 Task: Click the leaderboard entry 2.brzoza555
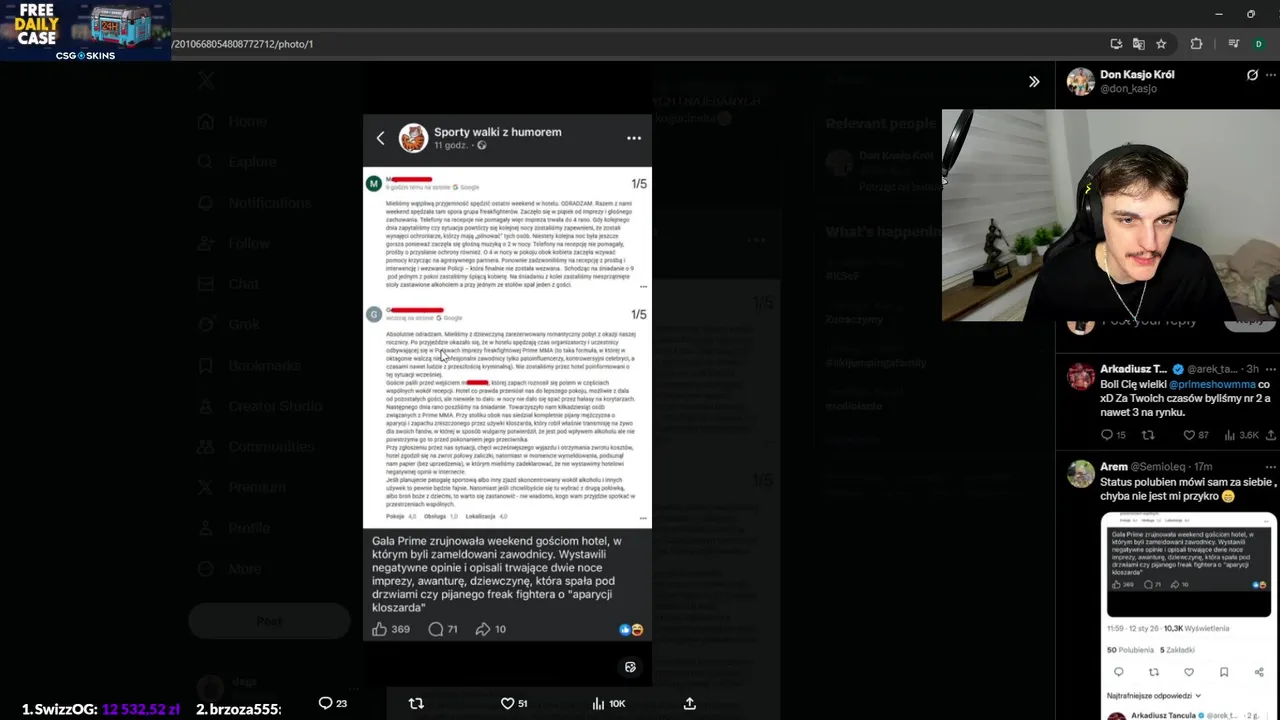(x=238, y=709)
